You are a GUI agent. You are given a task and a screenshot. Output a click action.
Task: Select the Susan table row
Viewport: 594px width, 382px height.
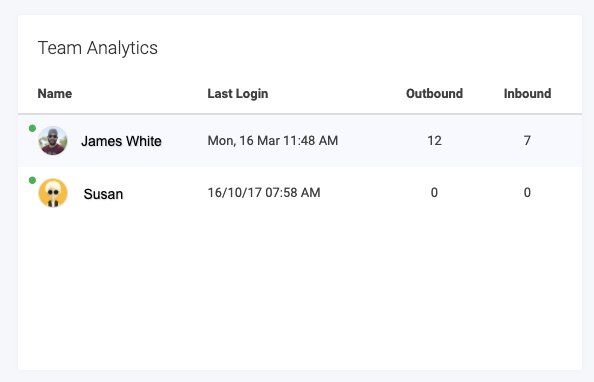coord(300,193)
